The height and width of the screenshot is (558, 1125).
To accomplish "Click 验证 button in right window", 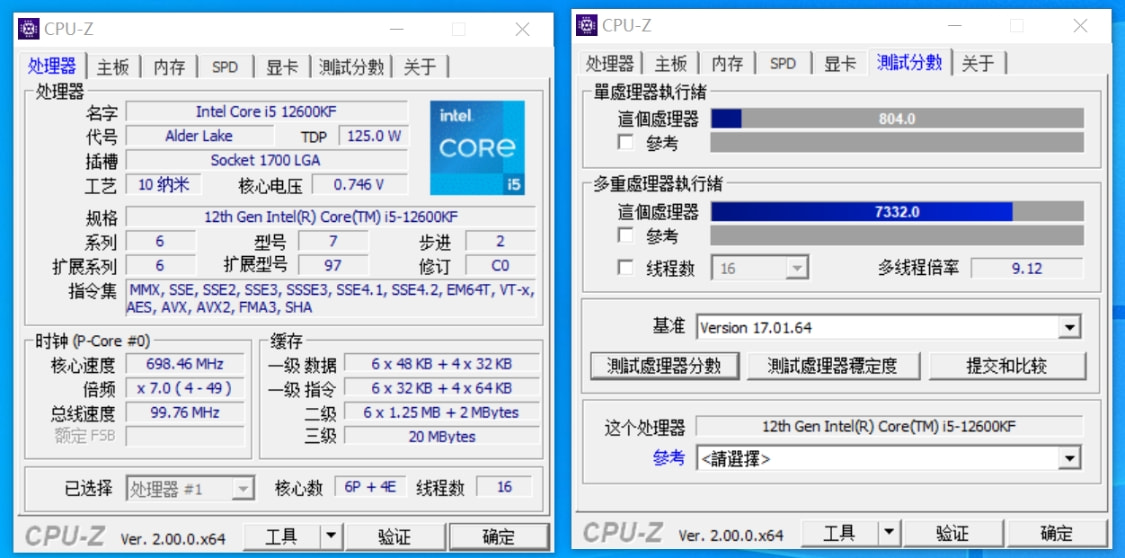I will click(953, 533).
